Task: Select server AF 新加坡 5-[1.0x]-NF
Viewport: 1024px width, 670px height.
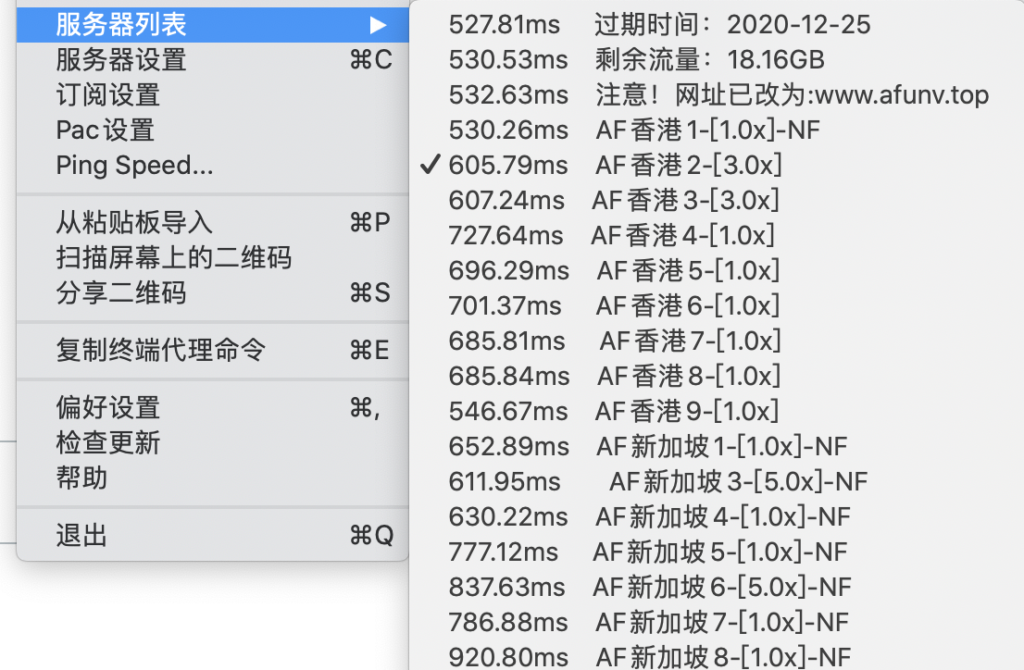Action: click(716, 554)
